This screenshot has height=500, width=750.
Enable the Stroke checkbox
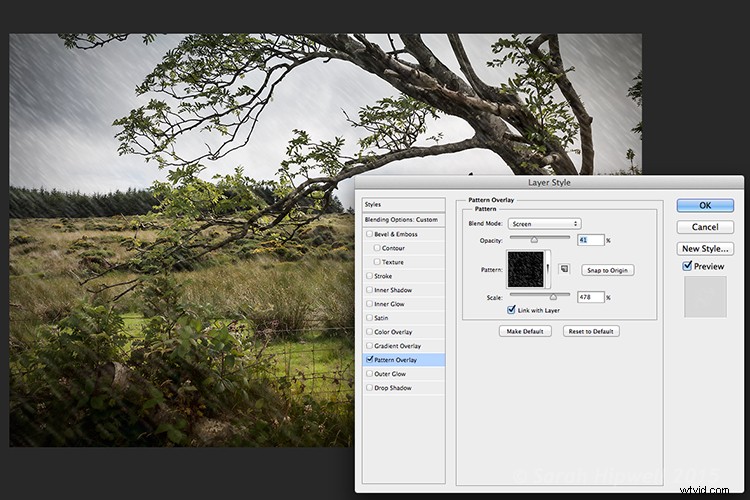[369, 276]
